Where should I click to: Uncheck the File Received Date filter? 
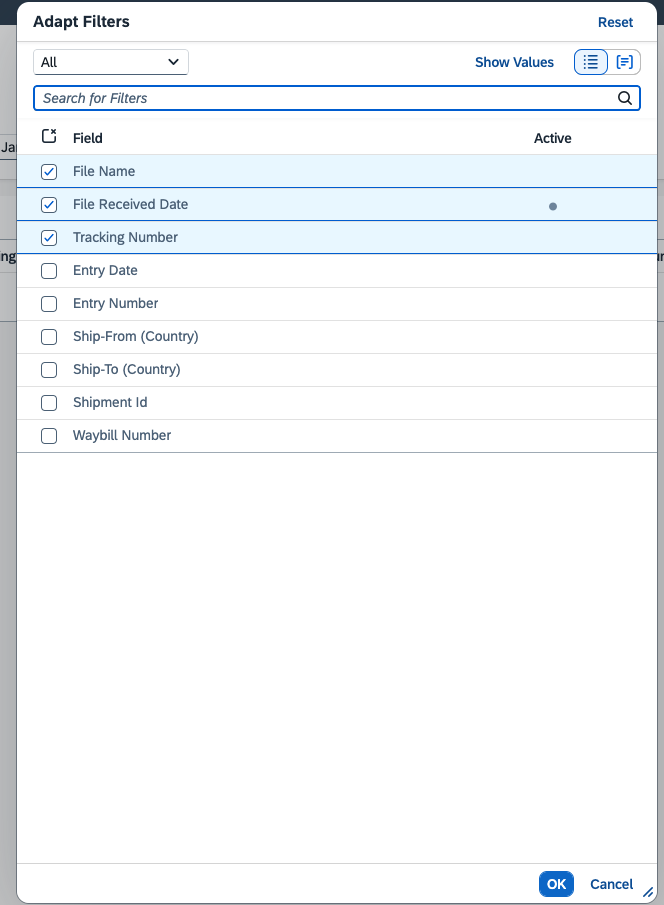point(48,204)
